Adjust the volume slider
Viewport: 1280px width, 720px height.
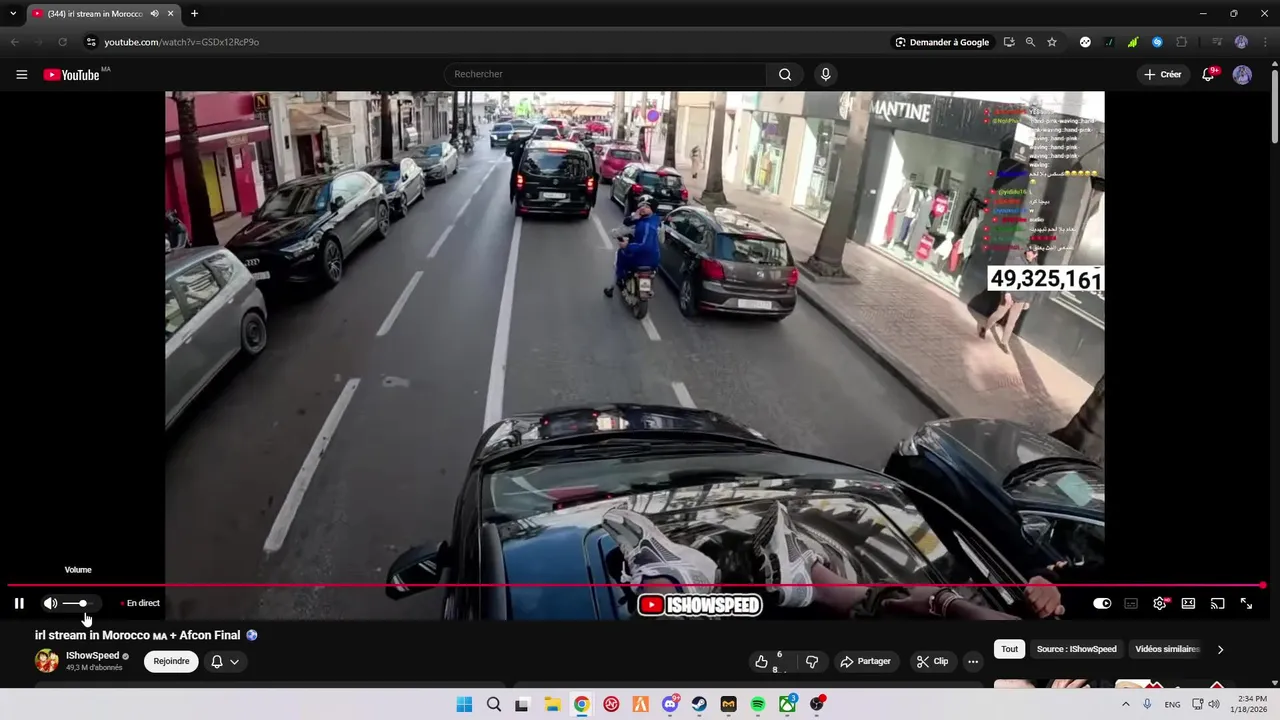click(x=80, y=603)
